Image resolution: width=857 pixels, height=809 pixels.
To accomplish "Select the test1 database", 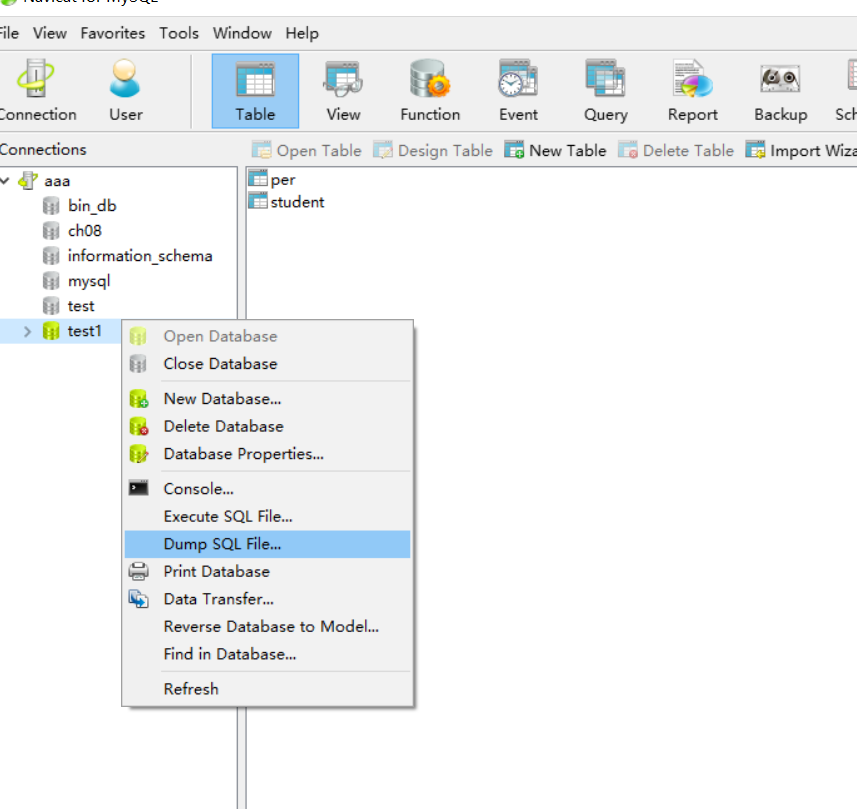I will 84,331.
